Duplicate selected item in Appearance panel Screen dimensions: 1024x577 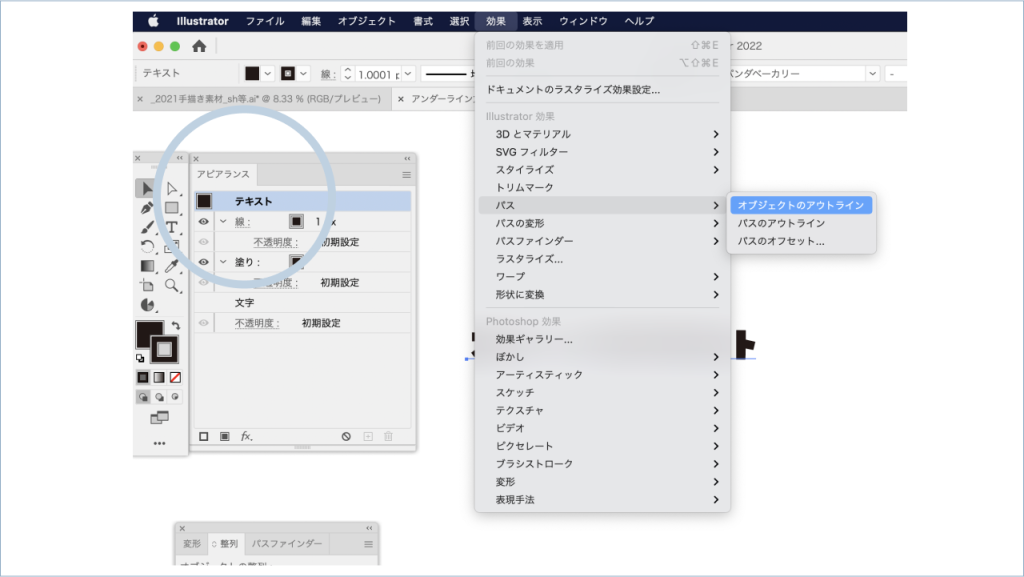tap(368, 436)
